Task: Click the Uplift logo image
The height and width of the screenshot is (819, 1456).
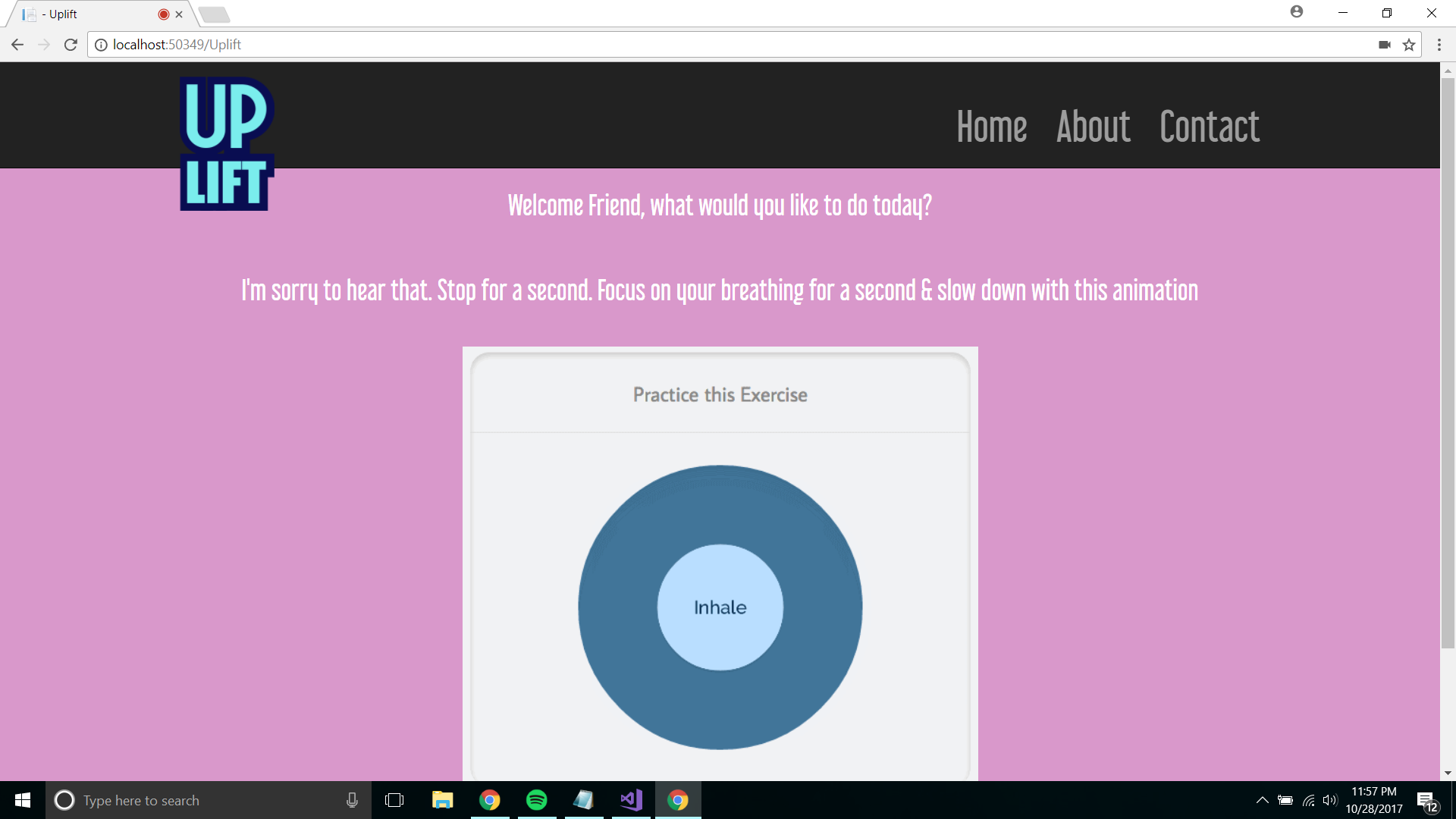Action: pyautogui.click(x=227, y=144)
